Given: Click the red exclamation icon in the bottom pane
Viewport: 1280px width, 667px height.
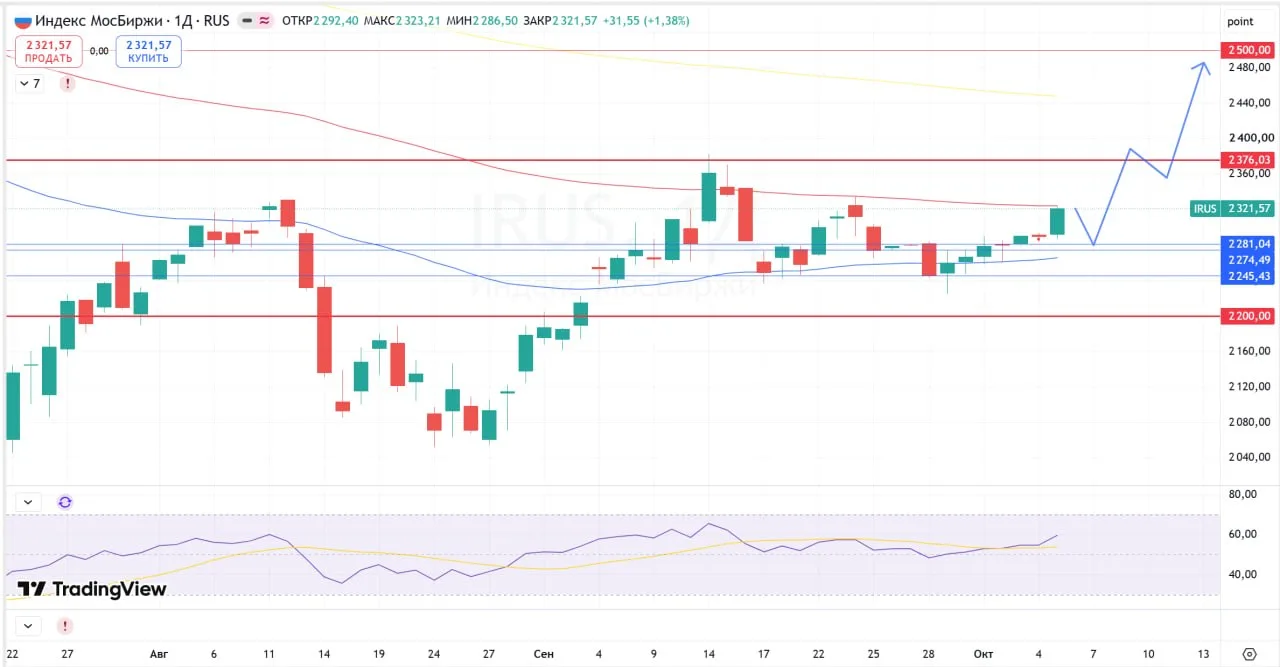Looking at the screenshot, I should coord(65,626).
